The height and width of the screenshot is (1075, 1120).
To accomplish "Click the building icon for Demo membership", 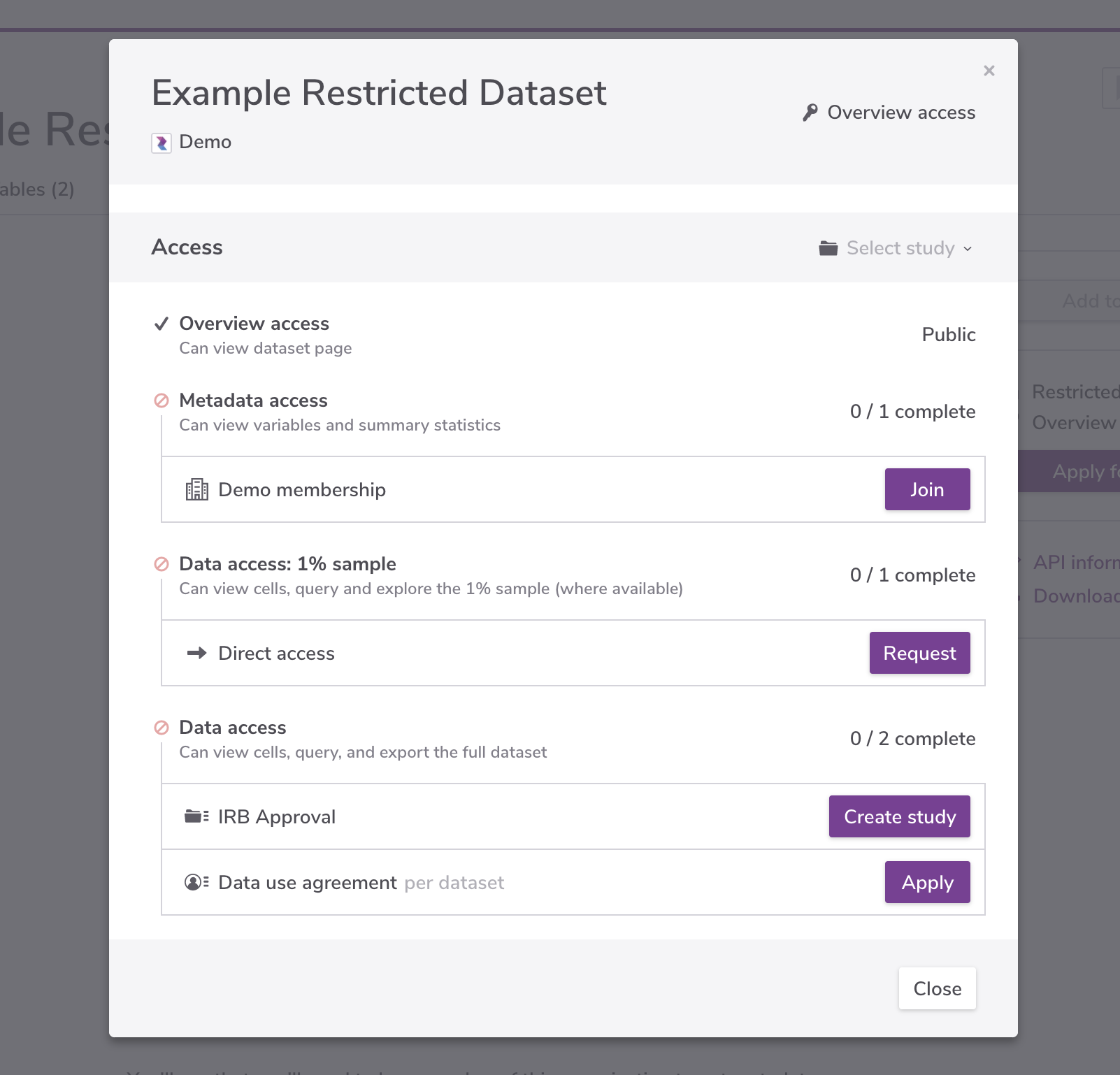I will [x=197, y=489].
